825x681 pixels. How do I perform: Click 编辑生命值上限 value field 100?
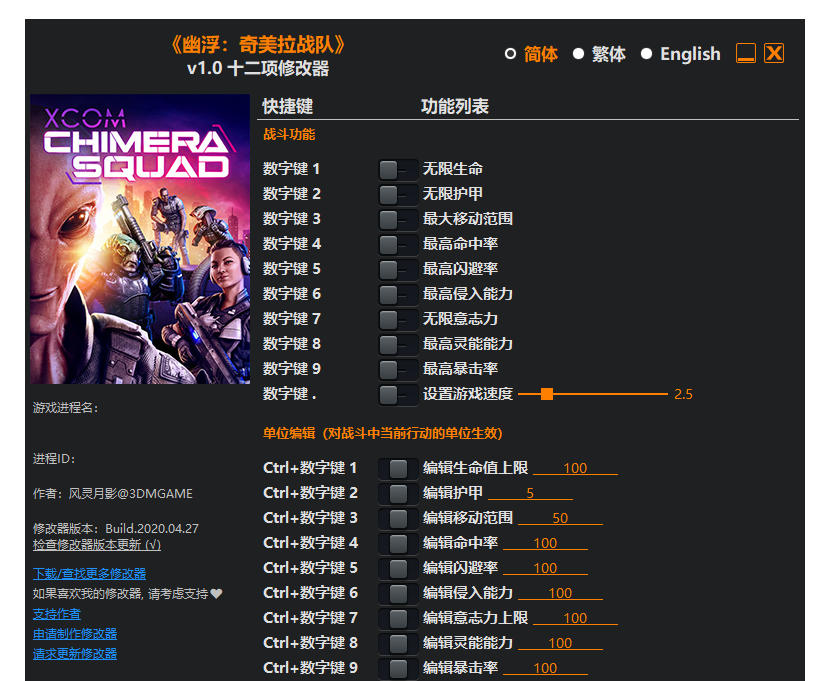coord(575,468)
